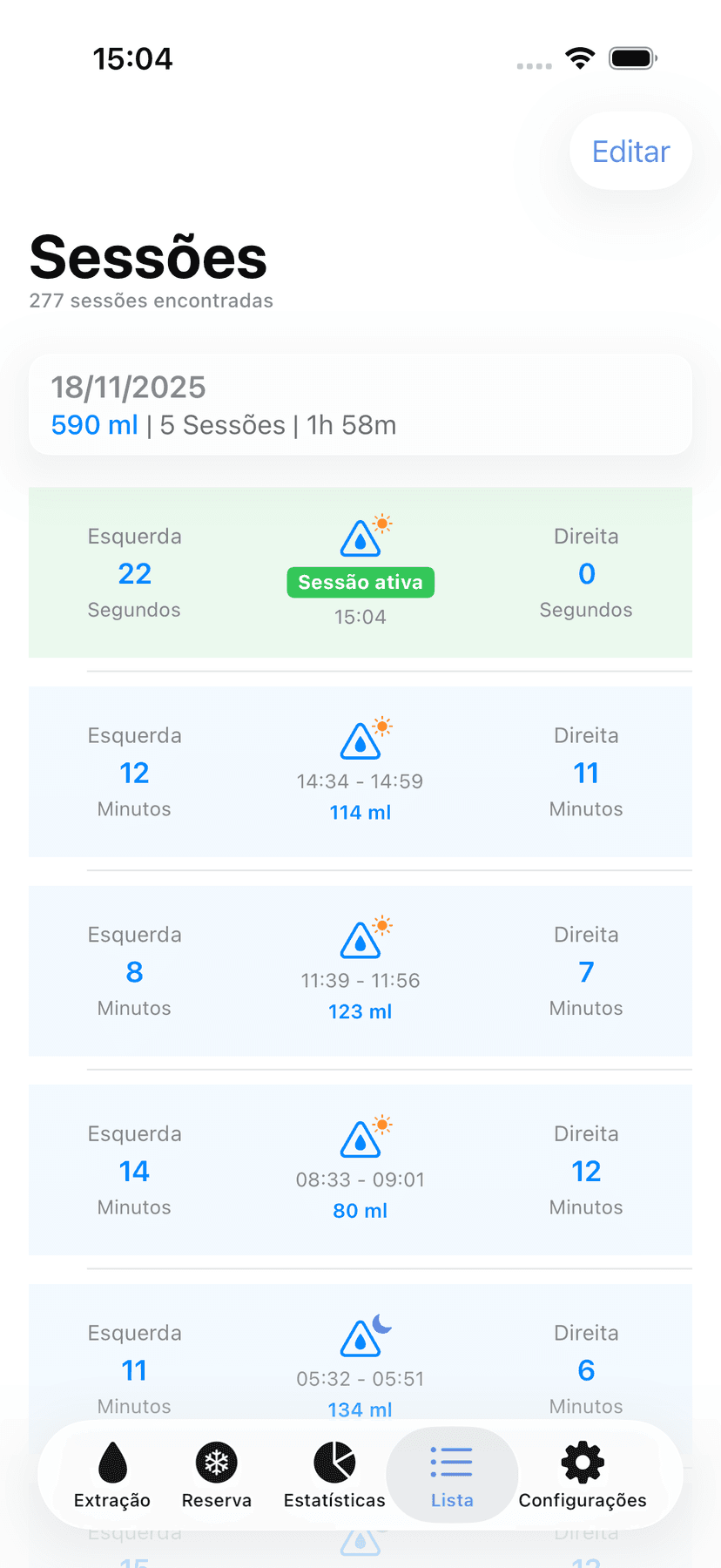
Task: Open Configurações gear icon
Action: pyautogui.click(x=583, y=1462)
